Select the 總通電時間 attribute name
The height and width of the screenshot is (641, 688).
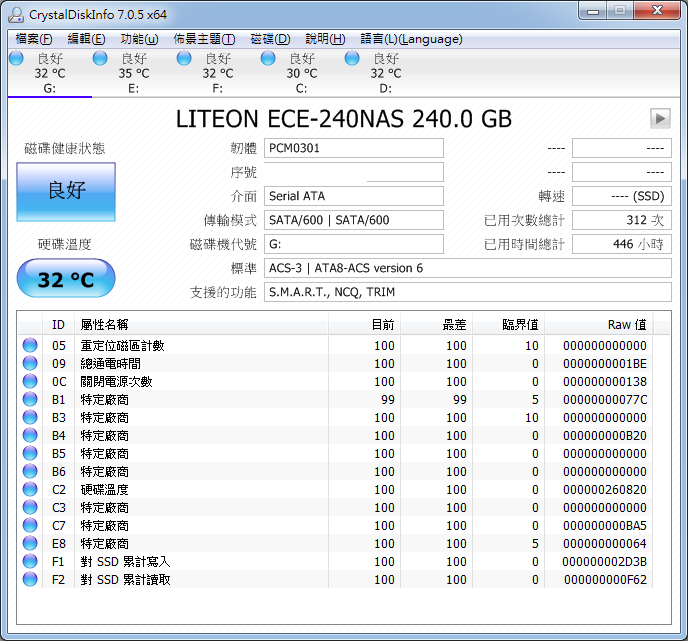tap(110, 364)
